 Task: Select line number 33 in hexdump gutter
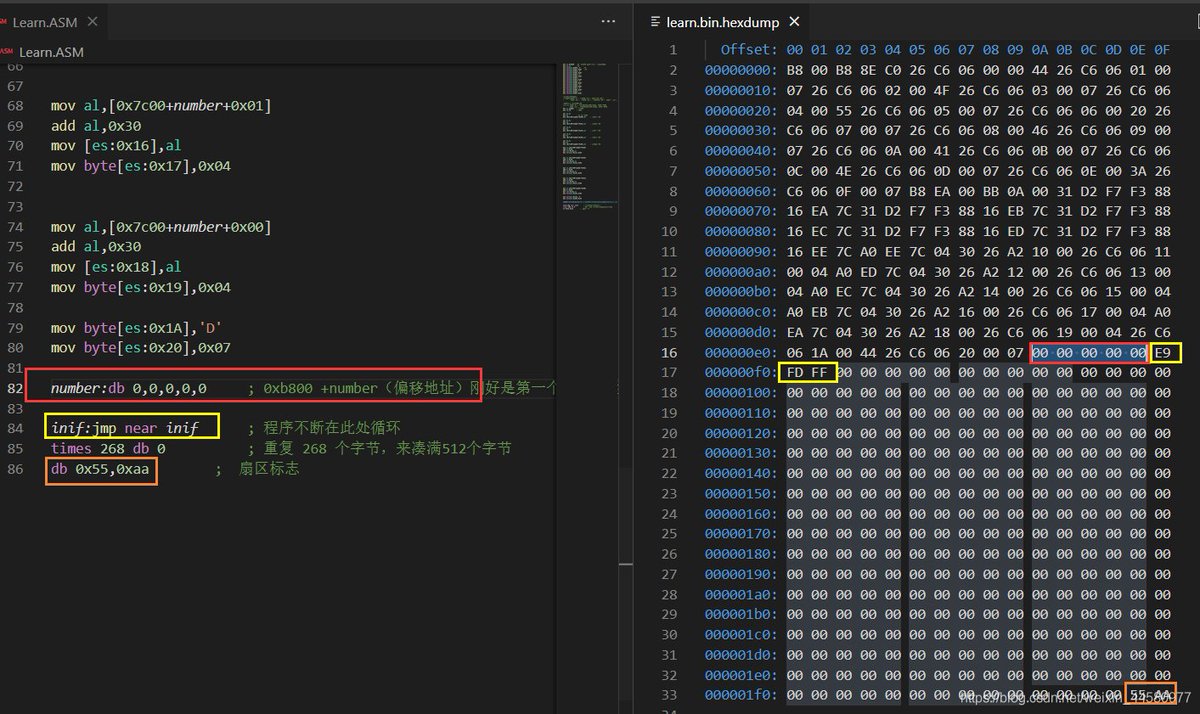[x=669, y=694]
